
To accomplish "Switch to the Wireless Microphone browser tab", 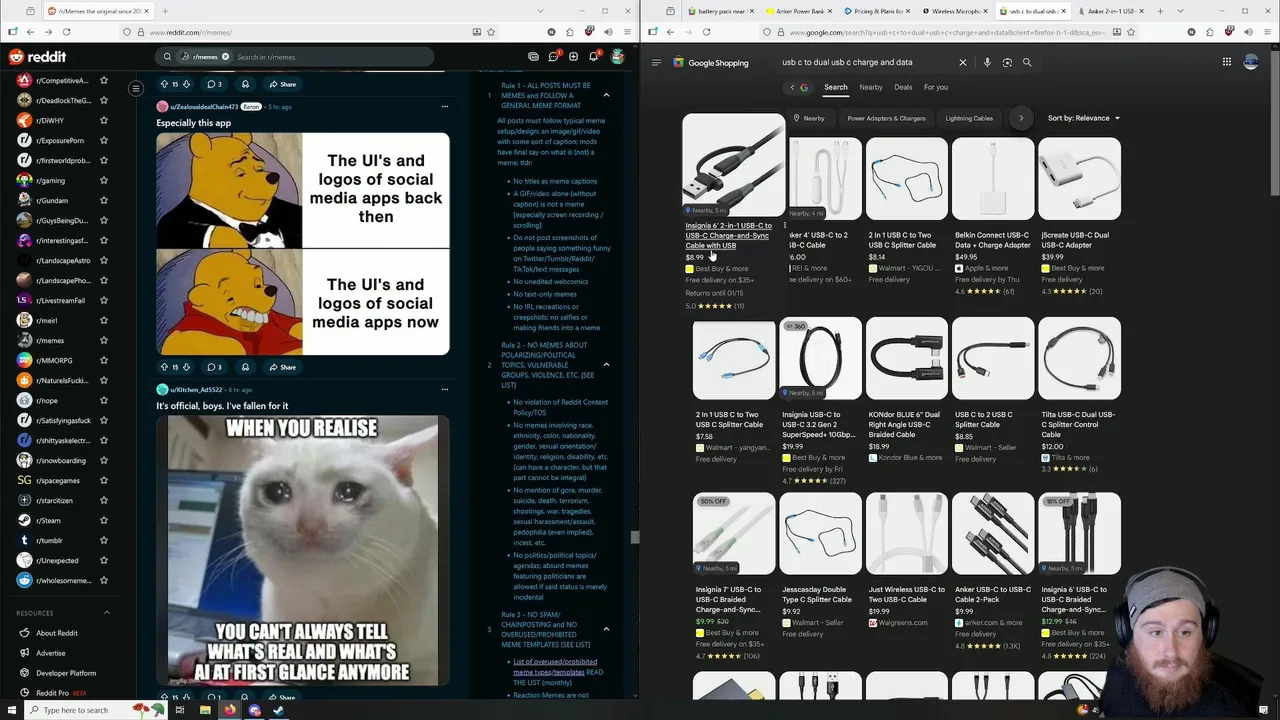I will pos(955,11).
